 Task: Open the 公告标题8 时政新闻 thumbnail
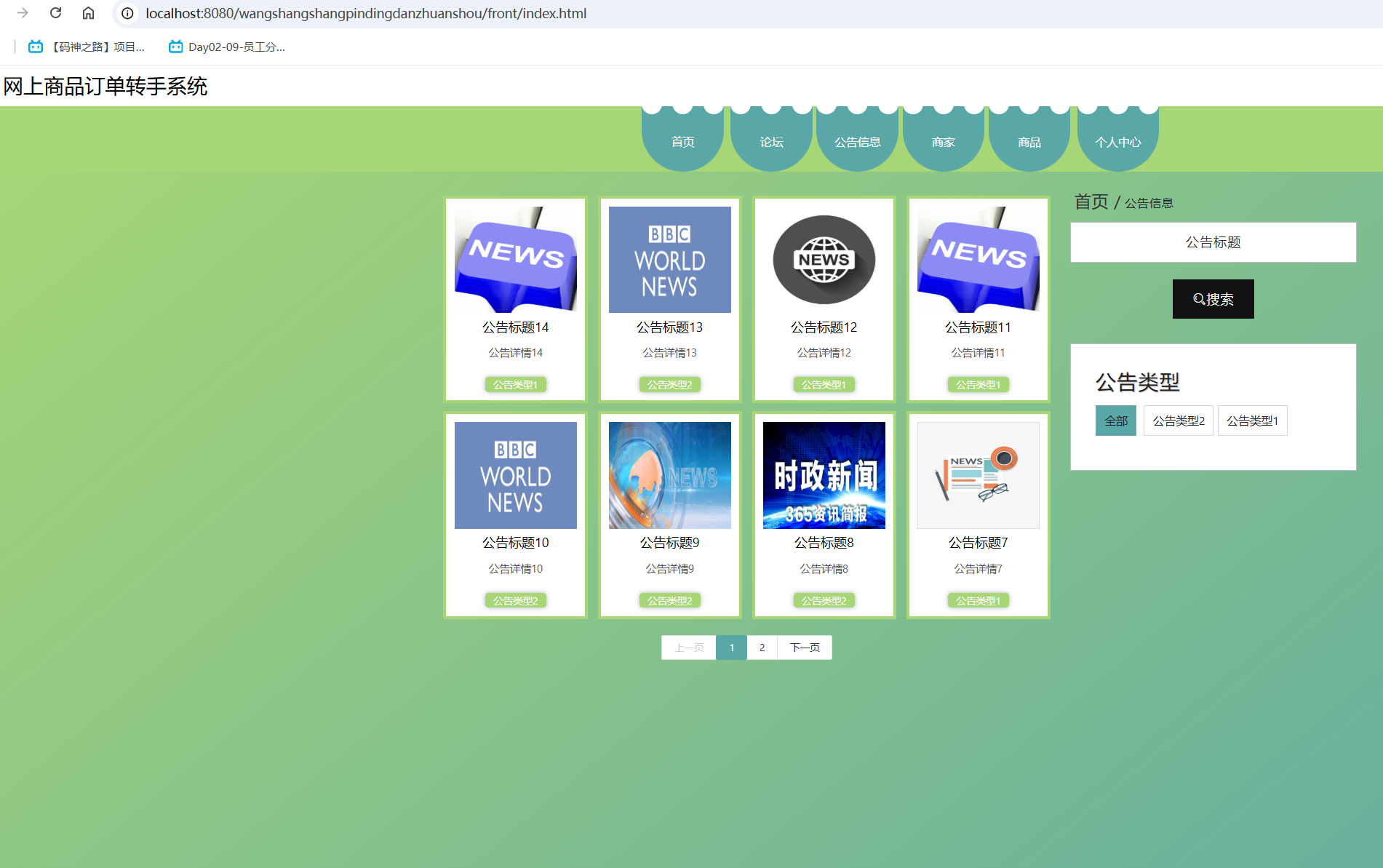(x=824, y=475)
